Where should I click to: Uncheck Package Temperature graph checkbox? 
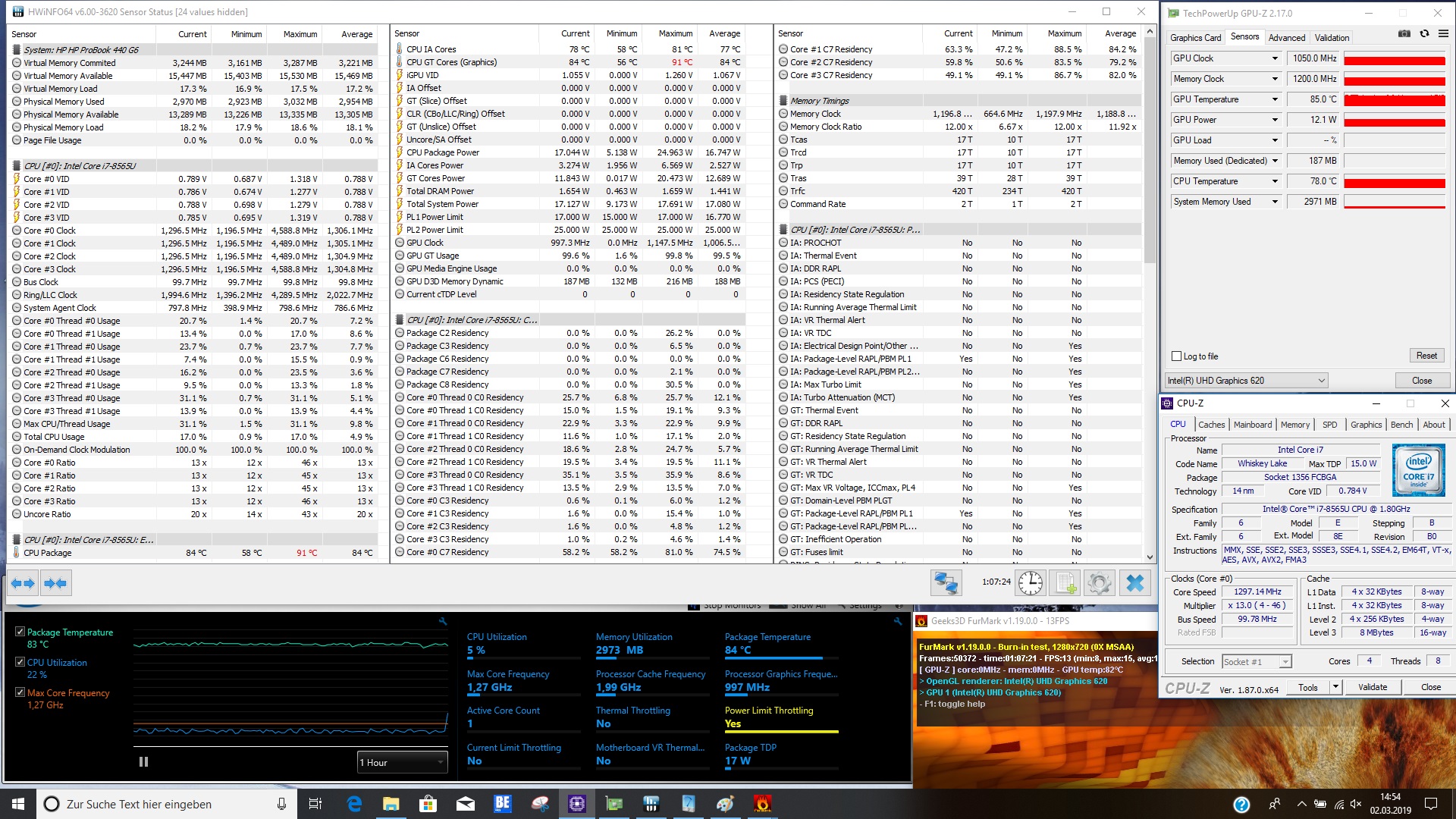(x=20, y=632)
